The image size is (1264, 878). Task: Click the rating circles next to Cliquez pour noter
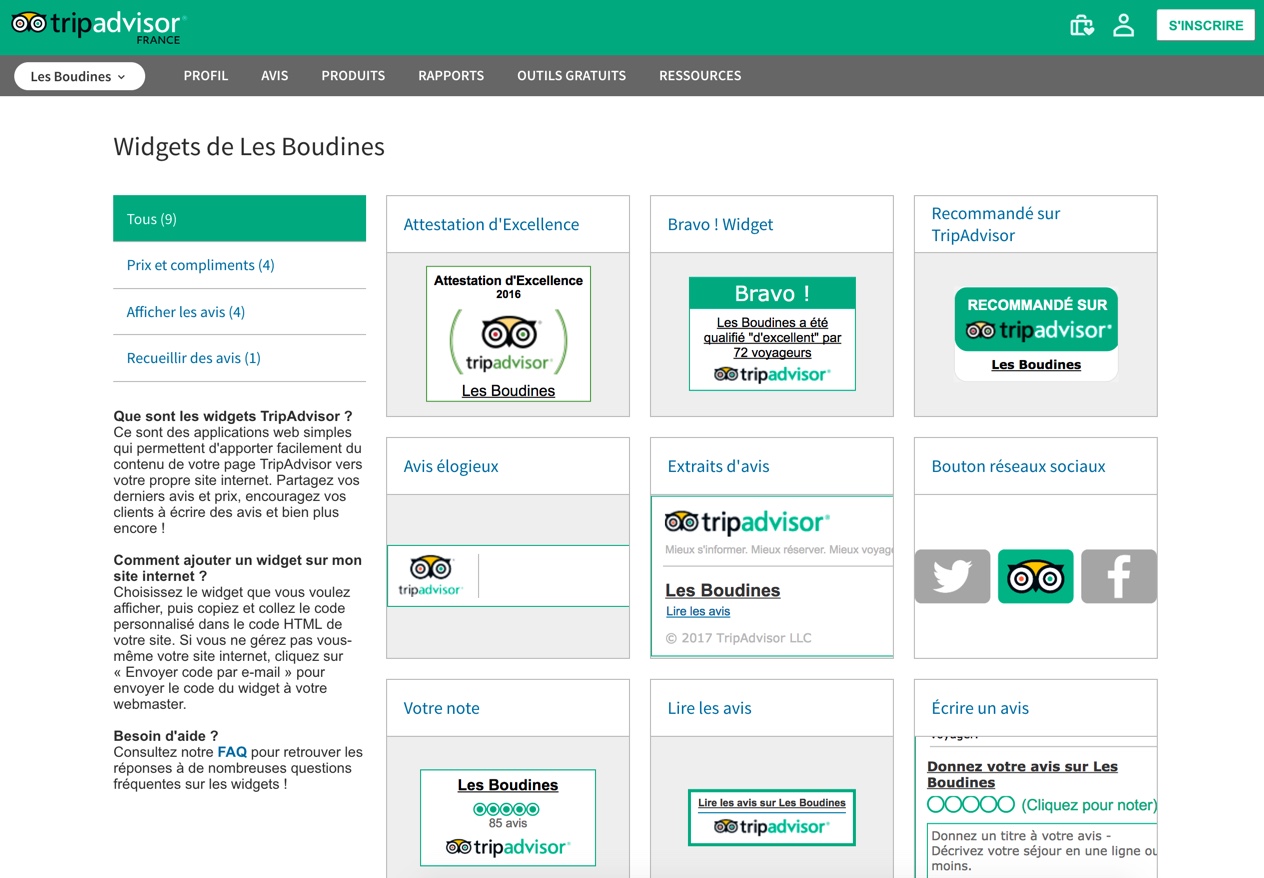(x=971, y=804)
